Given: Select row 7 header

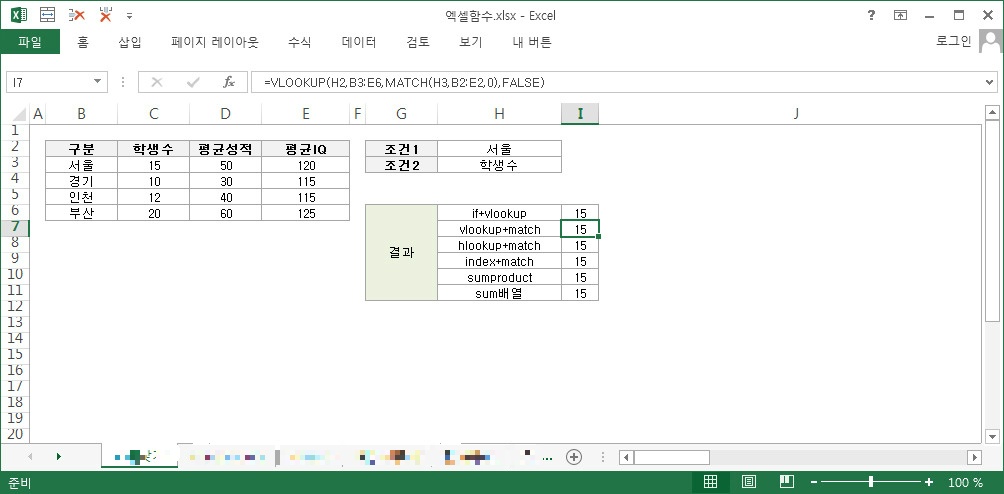Looking at the screenshot, I should (15, 228).
